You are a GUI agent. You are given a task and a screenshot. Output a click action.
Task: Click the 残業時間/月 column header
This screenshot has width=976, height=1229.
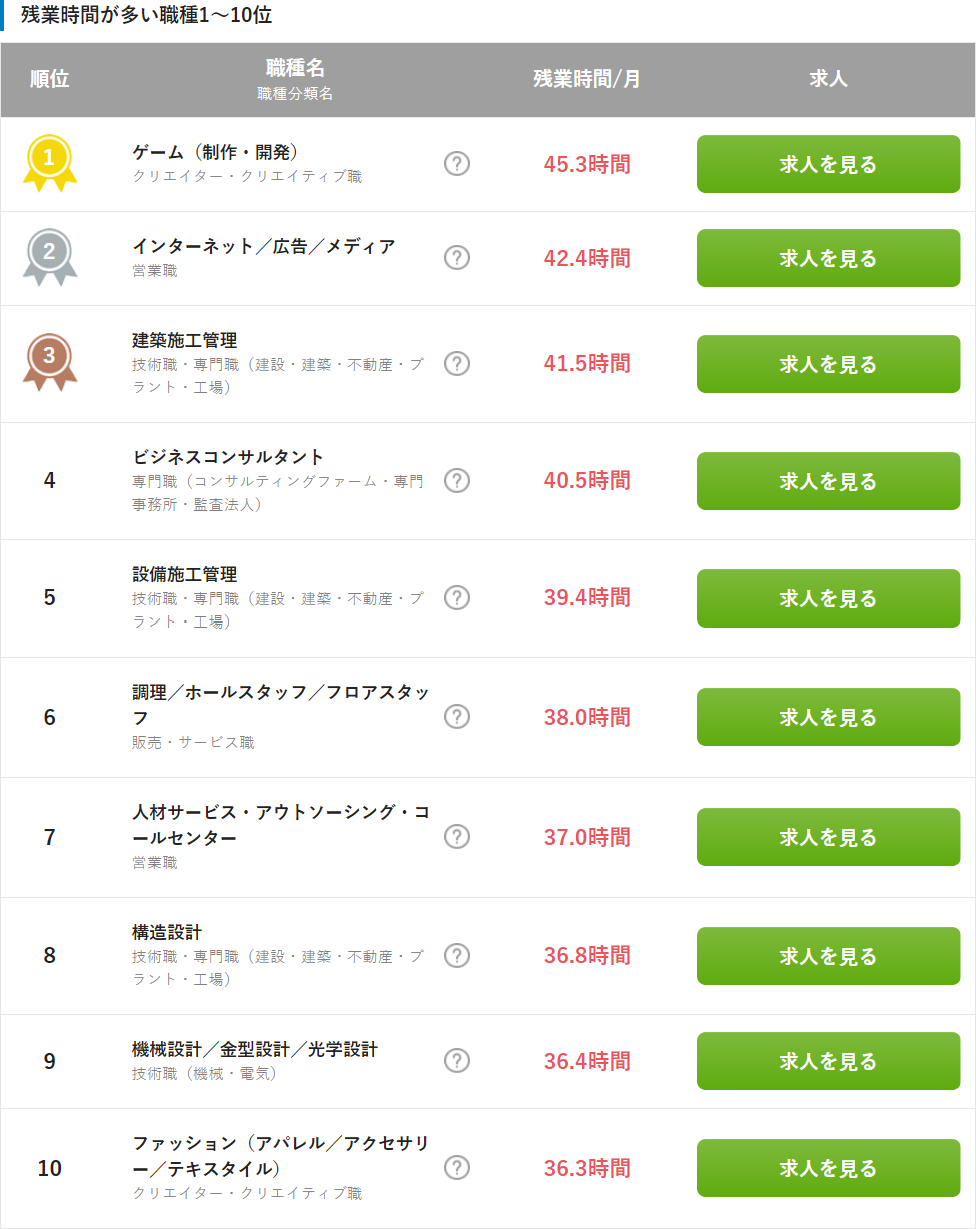click(587, 79)
